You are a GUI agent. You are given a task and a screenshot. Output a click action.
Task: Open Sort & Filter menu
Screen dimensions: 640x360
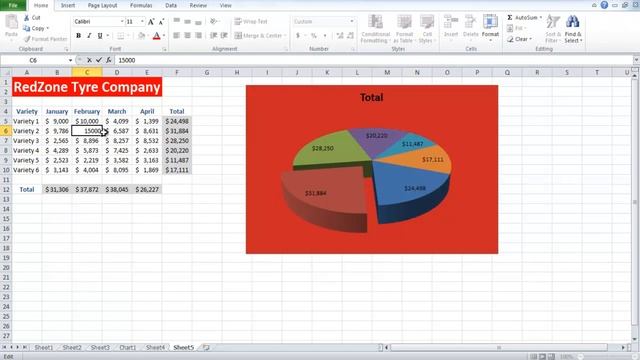coord(553,29)
